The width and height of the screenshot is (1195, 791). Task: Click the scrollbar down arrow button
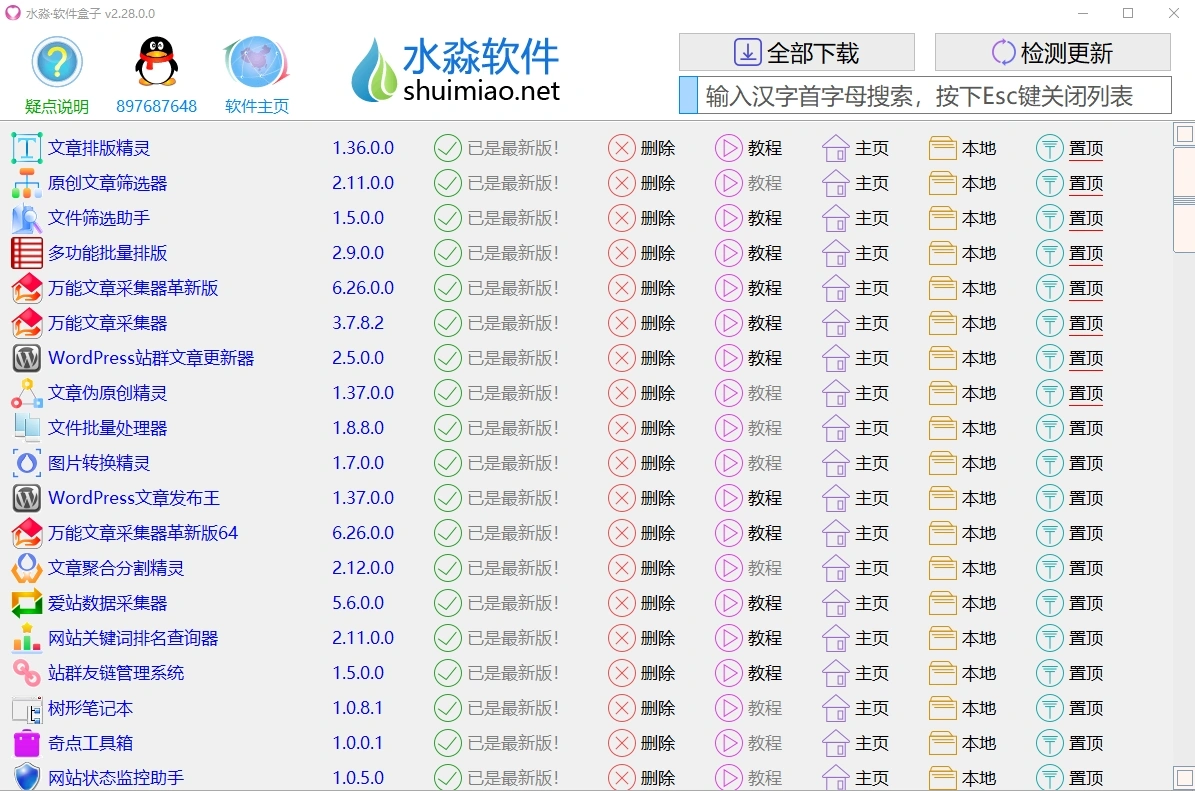point(1184,778)
